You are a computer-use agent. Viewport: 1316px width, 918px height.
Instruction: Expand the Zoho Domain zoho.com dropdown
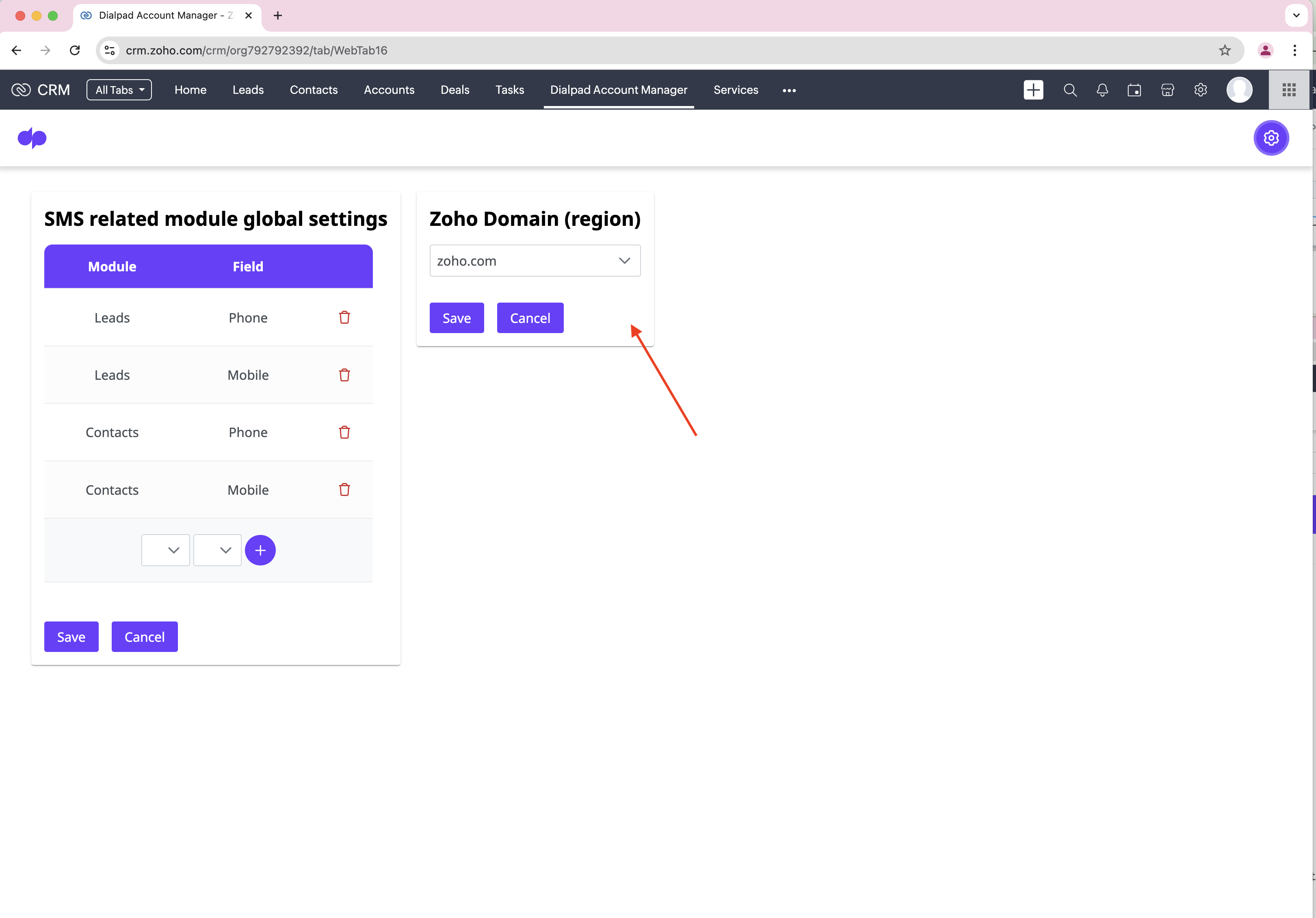[x=535, y=261]
